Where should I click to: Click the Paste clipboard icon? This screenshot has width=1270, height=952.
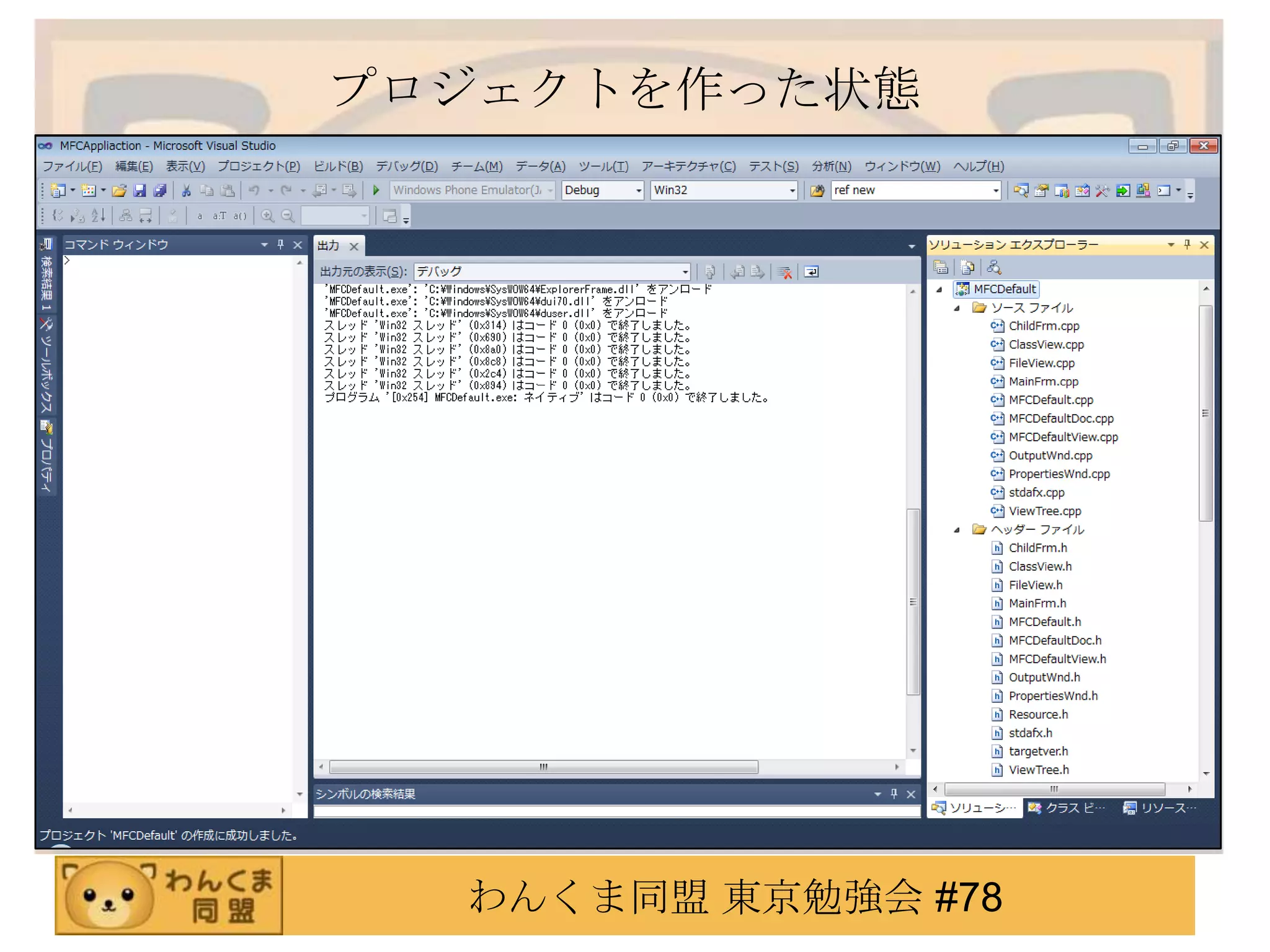[228, 190]
